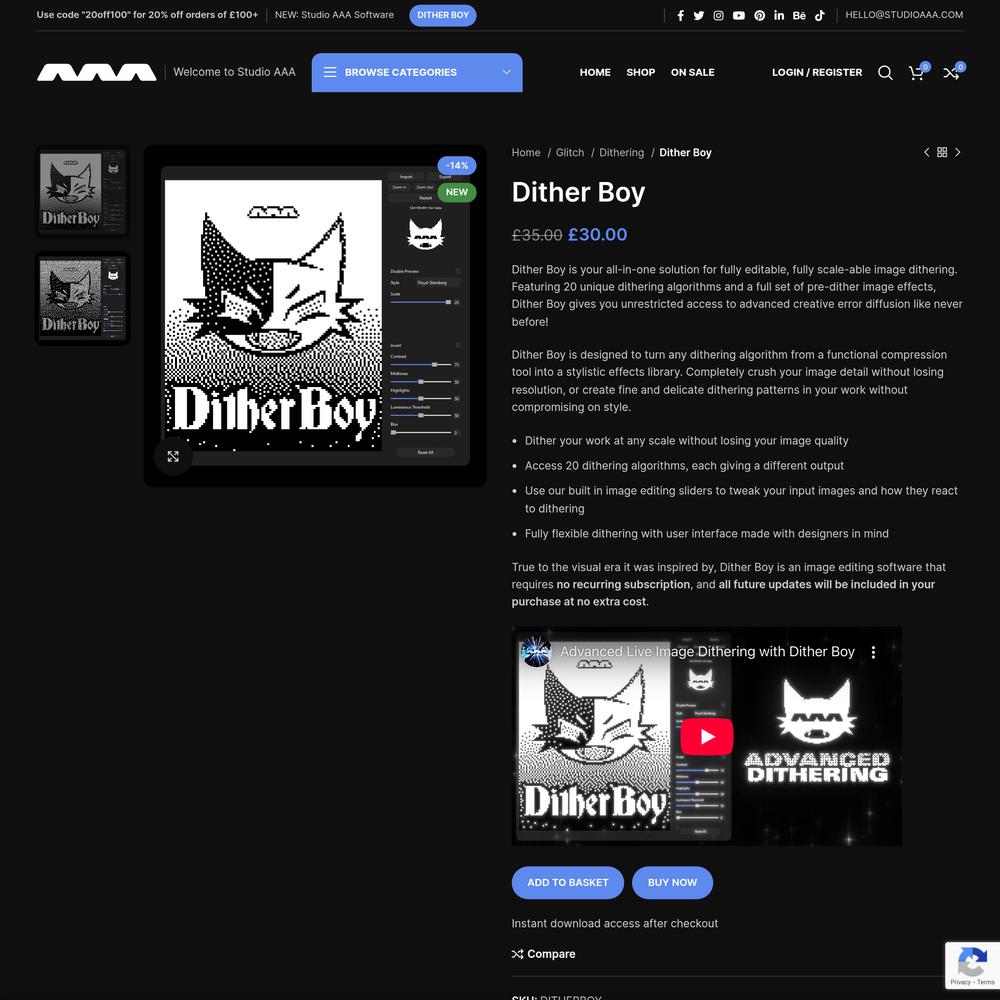Go to Home in the breadcrumb

tap(526, 153)
